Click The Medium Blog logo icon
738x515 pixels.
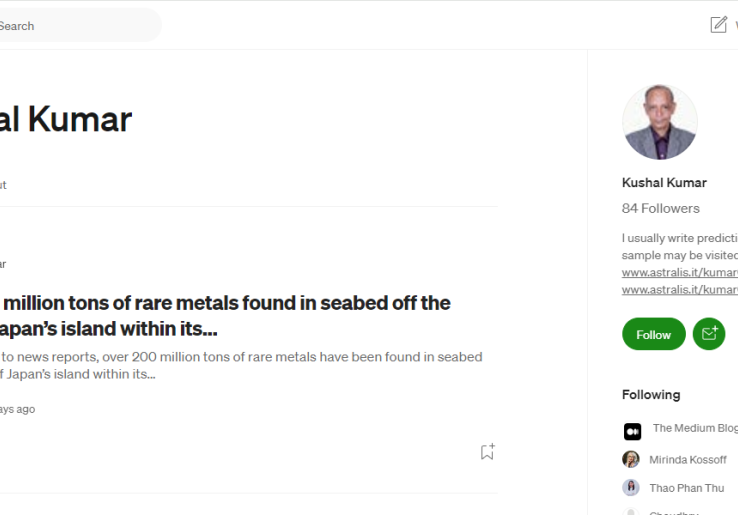click(x=632, y=431)
